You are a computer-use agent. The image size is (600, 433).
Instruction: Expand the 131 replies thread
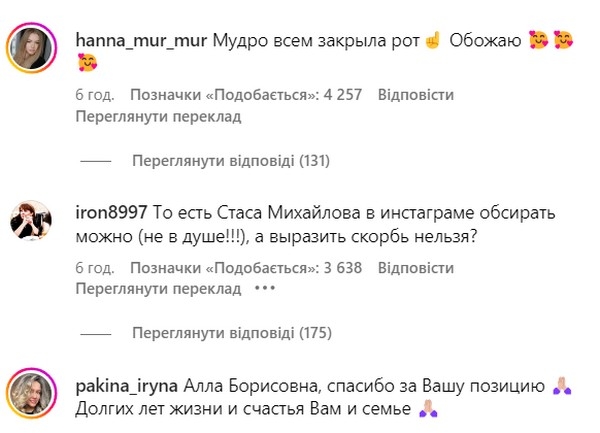231,161
